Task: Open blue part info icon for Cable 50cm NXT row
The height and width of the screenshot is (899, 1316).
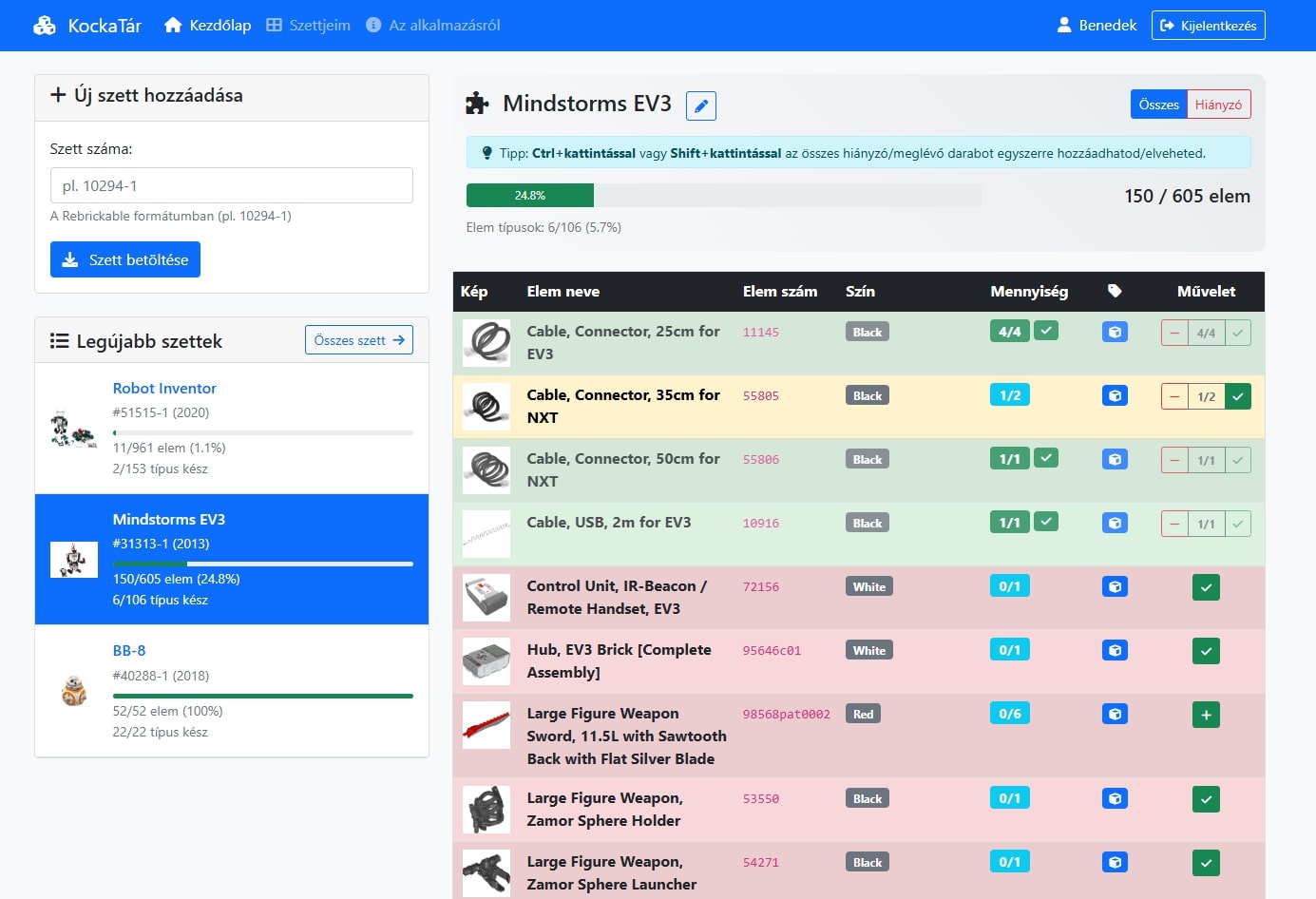Action: [1116, 459]
